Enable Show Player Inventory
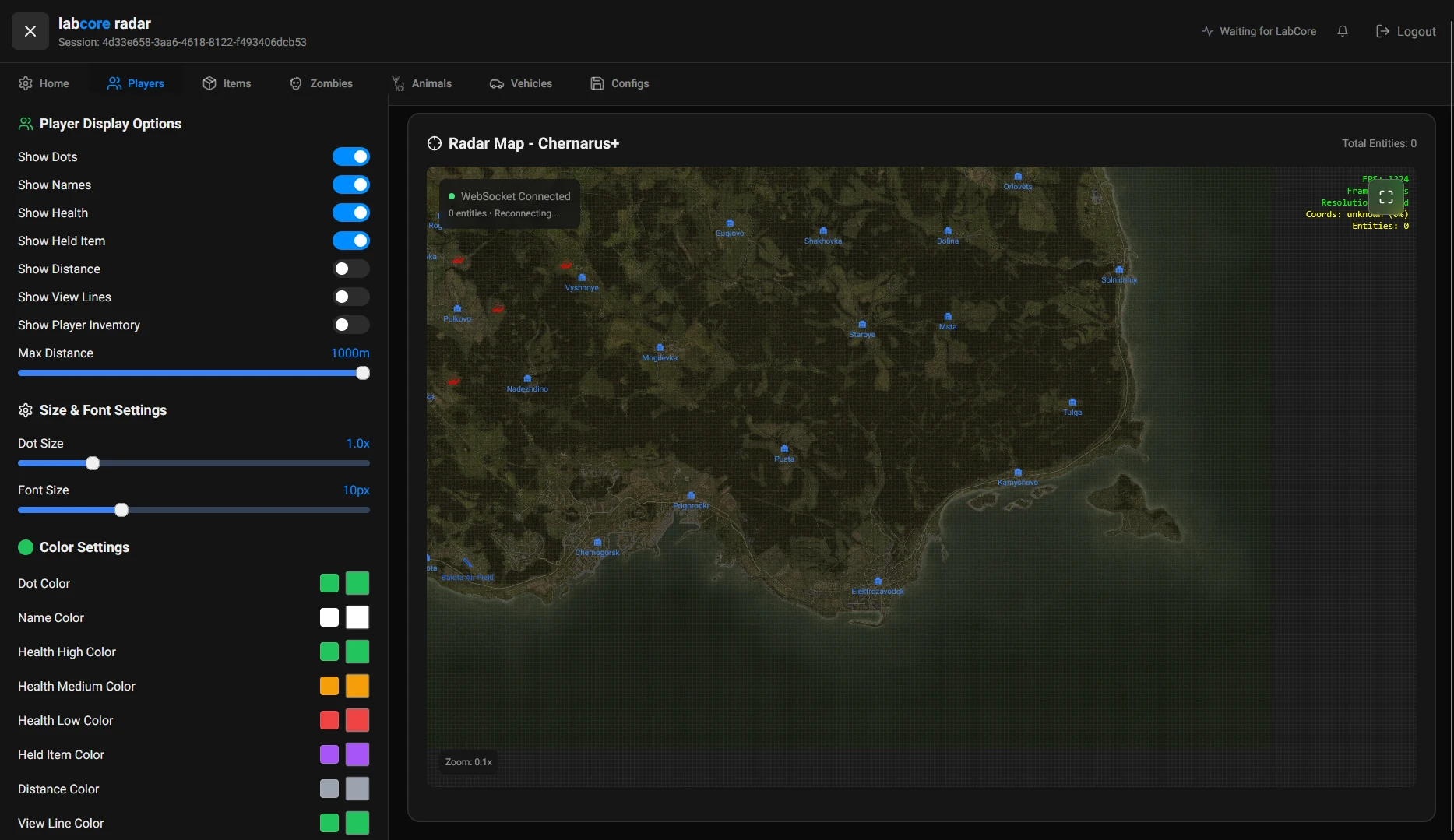The image size is (1454, 840). pyautogui.click(x=351, y=325)
